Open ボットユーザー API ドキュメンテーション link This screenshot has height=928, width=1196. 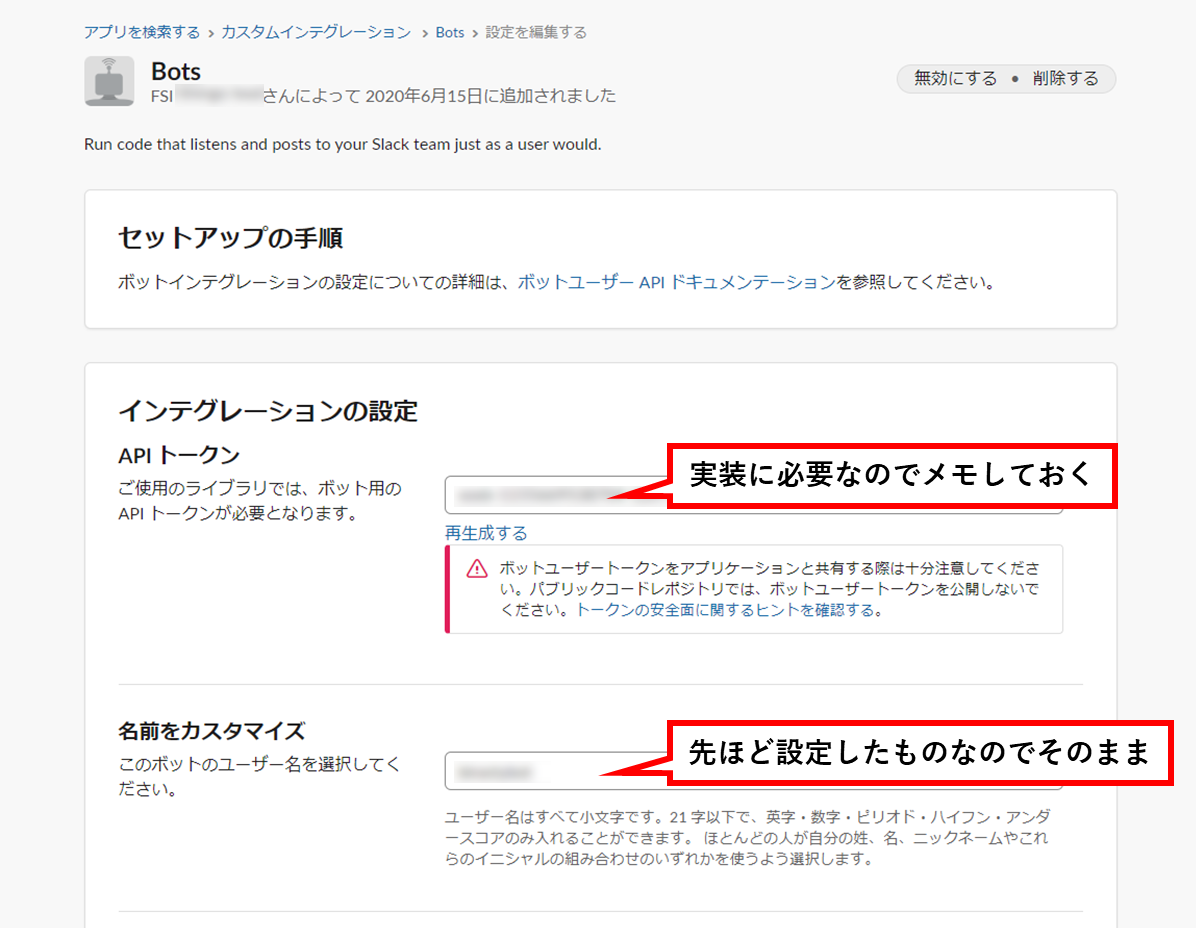676,282
